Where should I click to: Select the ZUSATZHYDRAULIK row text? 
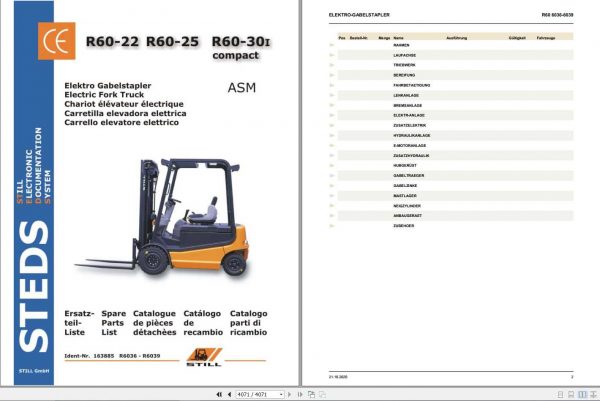[x=411, y=156]
